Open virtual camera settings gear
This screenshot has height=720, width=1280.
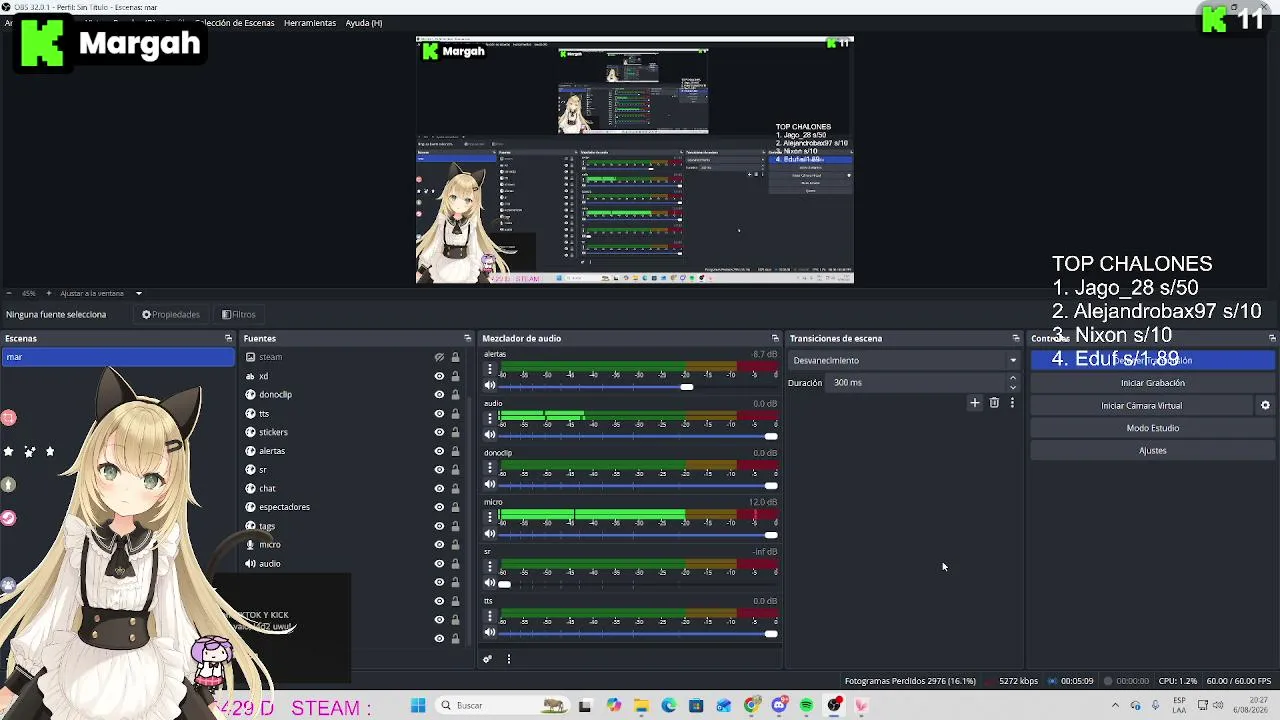[x=1265, y=406]
